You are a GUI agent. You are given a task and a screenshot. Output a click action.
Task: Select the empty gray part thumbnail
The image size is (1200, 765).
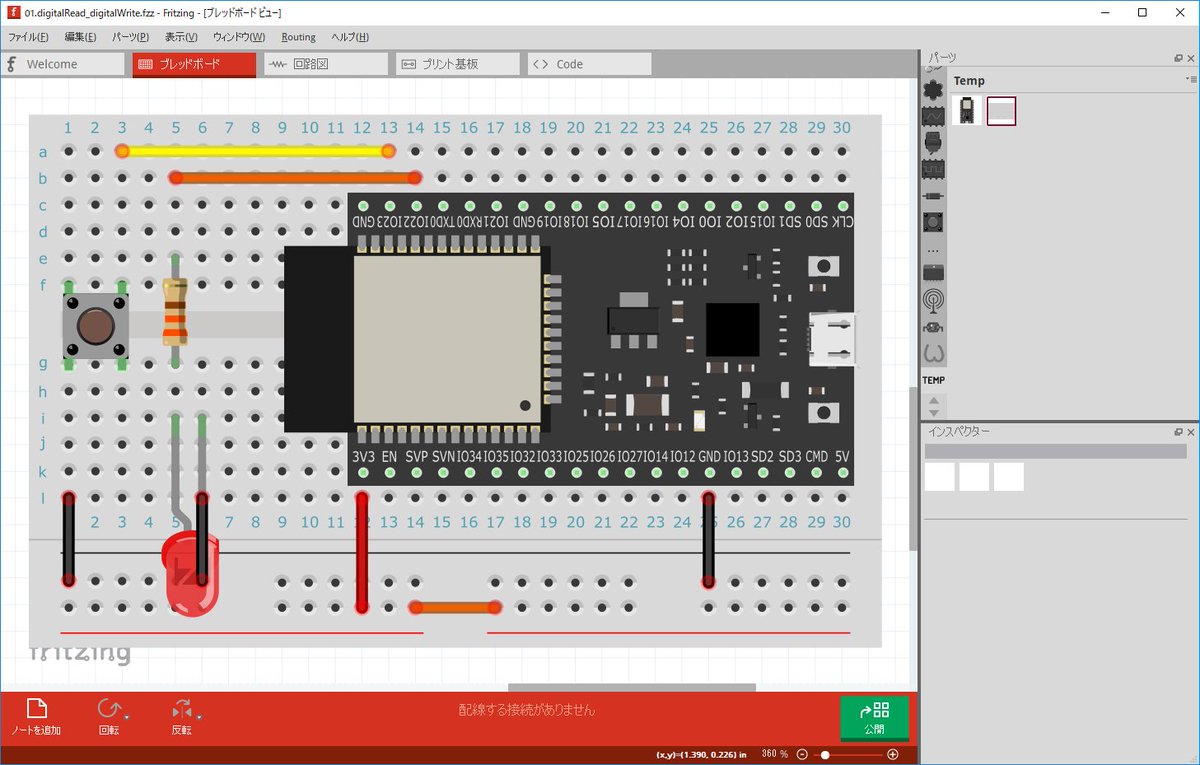point(1001,110)
